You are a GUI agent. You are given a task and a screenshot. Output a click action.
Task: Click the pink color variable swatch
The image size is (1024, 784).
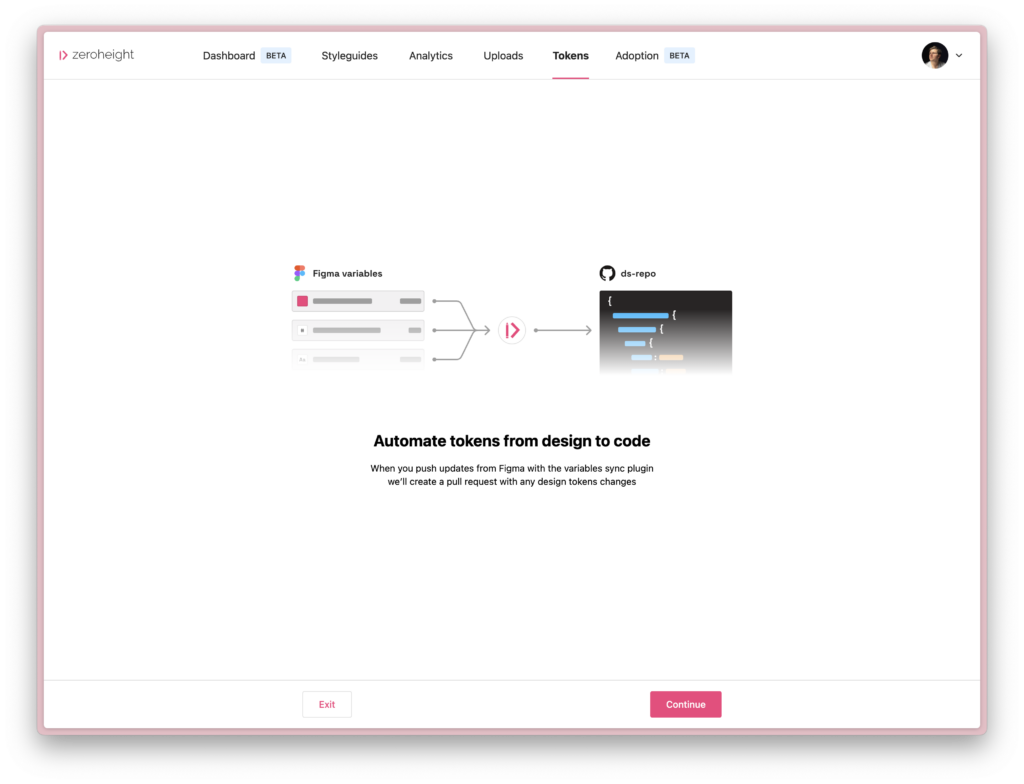coord(302,301)
